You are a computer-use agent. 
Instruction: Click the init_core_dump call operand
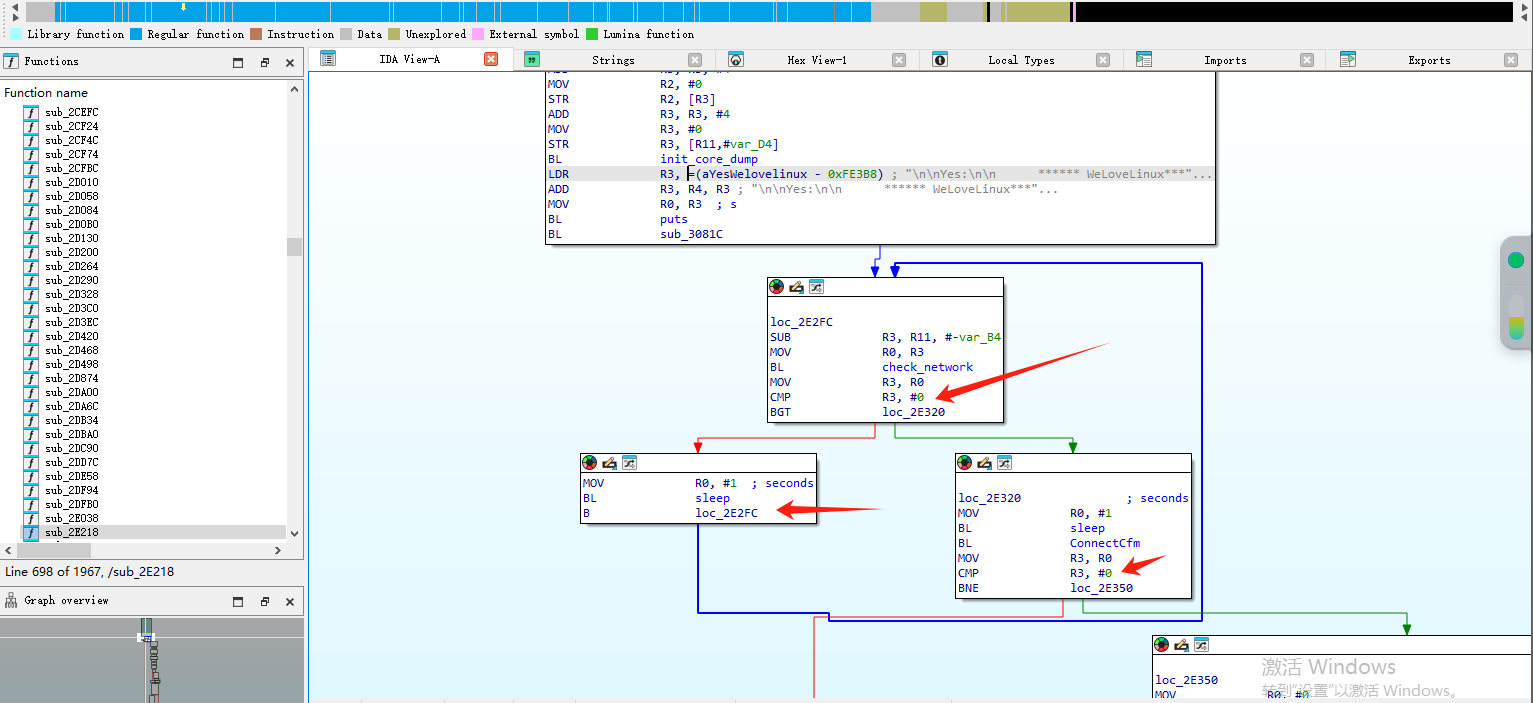pyautogui.click(x=708, y=159)
